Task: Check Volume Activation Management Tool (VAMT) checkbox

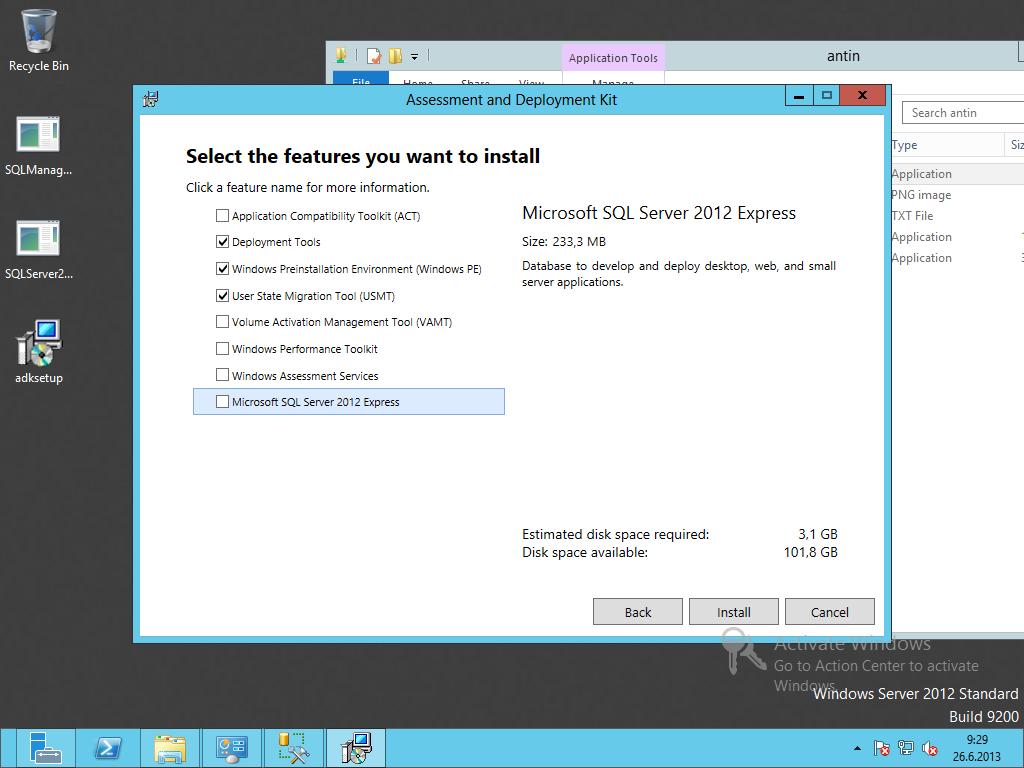Action: pos(223,322)
